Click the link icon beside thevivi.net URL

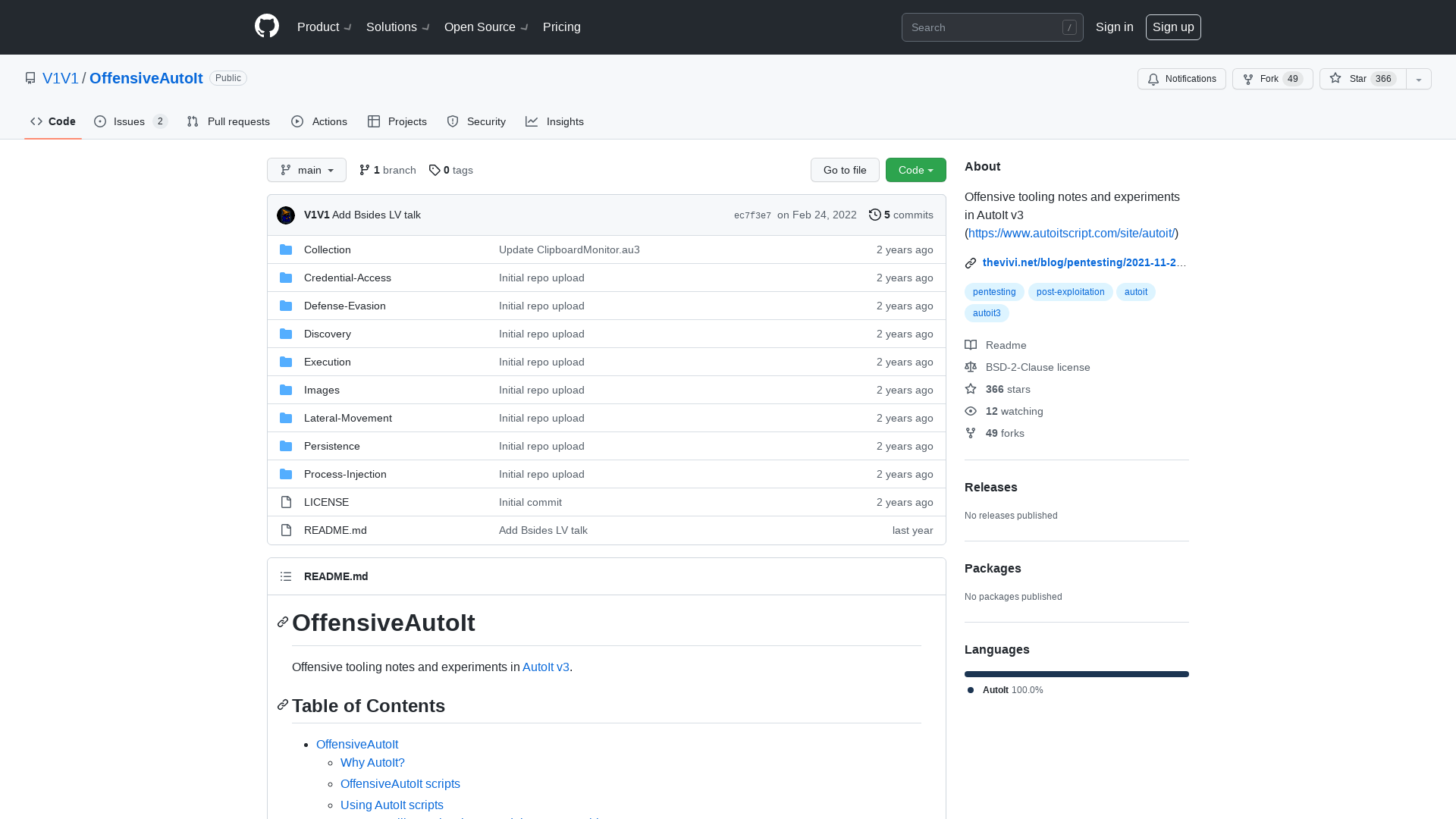(x=971, y=263)
